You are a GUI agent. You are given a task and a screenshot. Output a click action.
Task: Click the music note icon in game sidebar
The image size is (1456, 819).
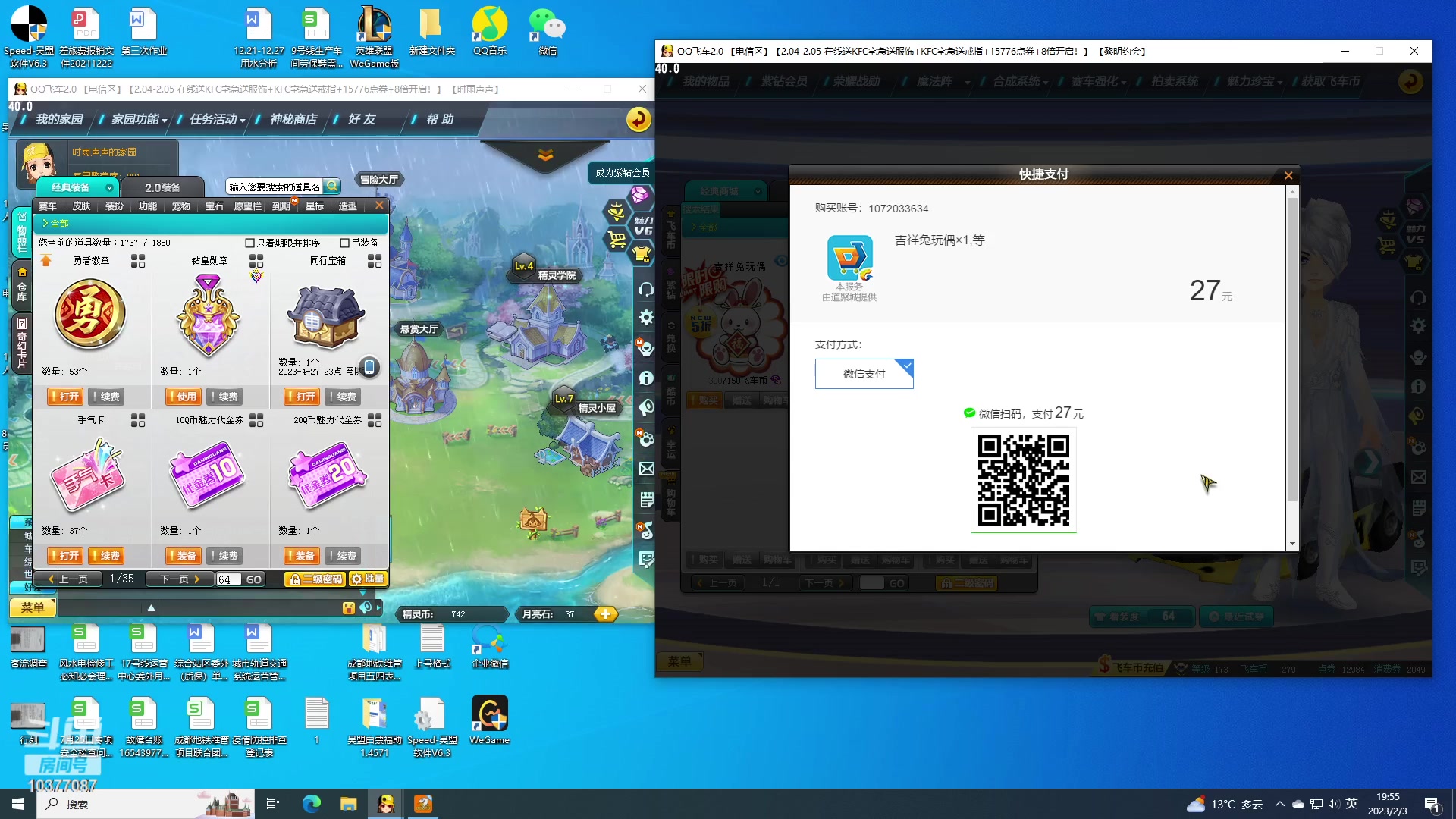[x=646, y=530]
